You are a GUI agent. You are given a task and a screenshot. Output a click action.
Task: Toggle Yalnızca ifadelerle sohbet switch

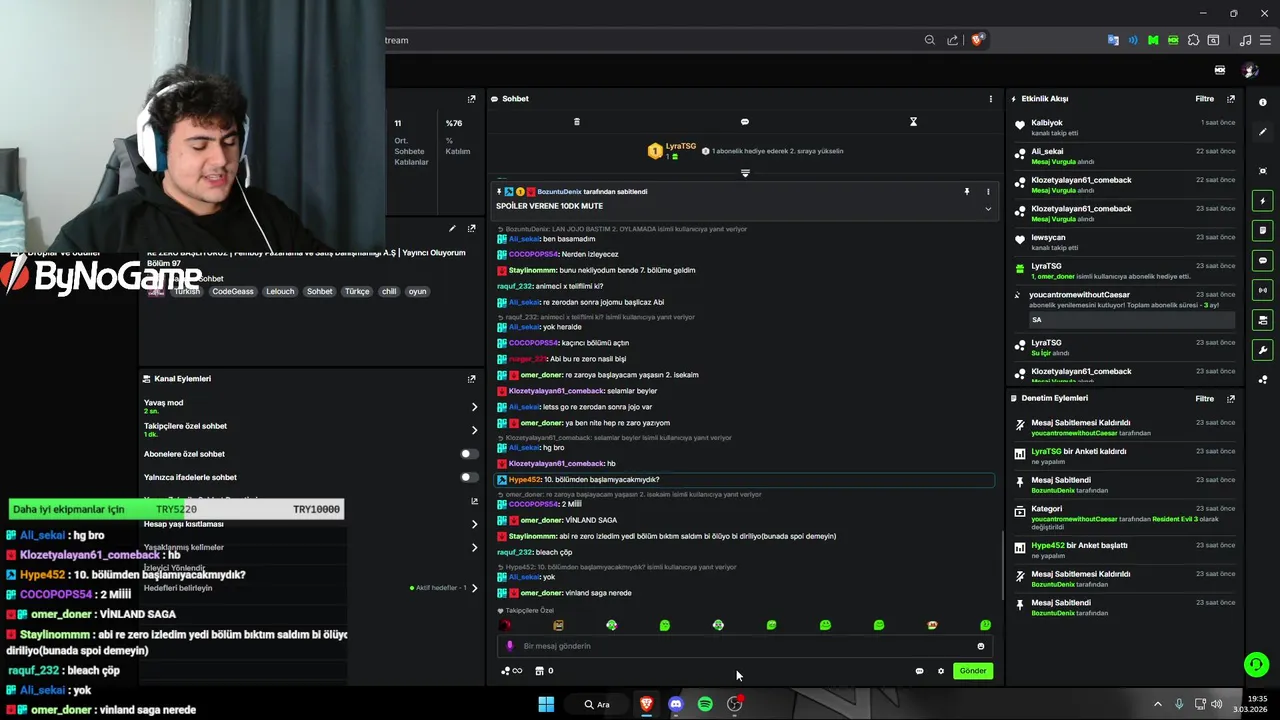468,477
